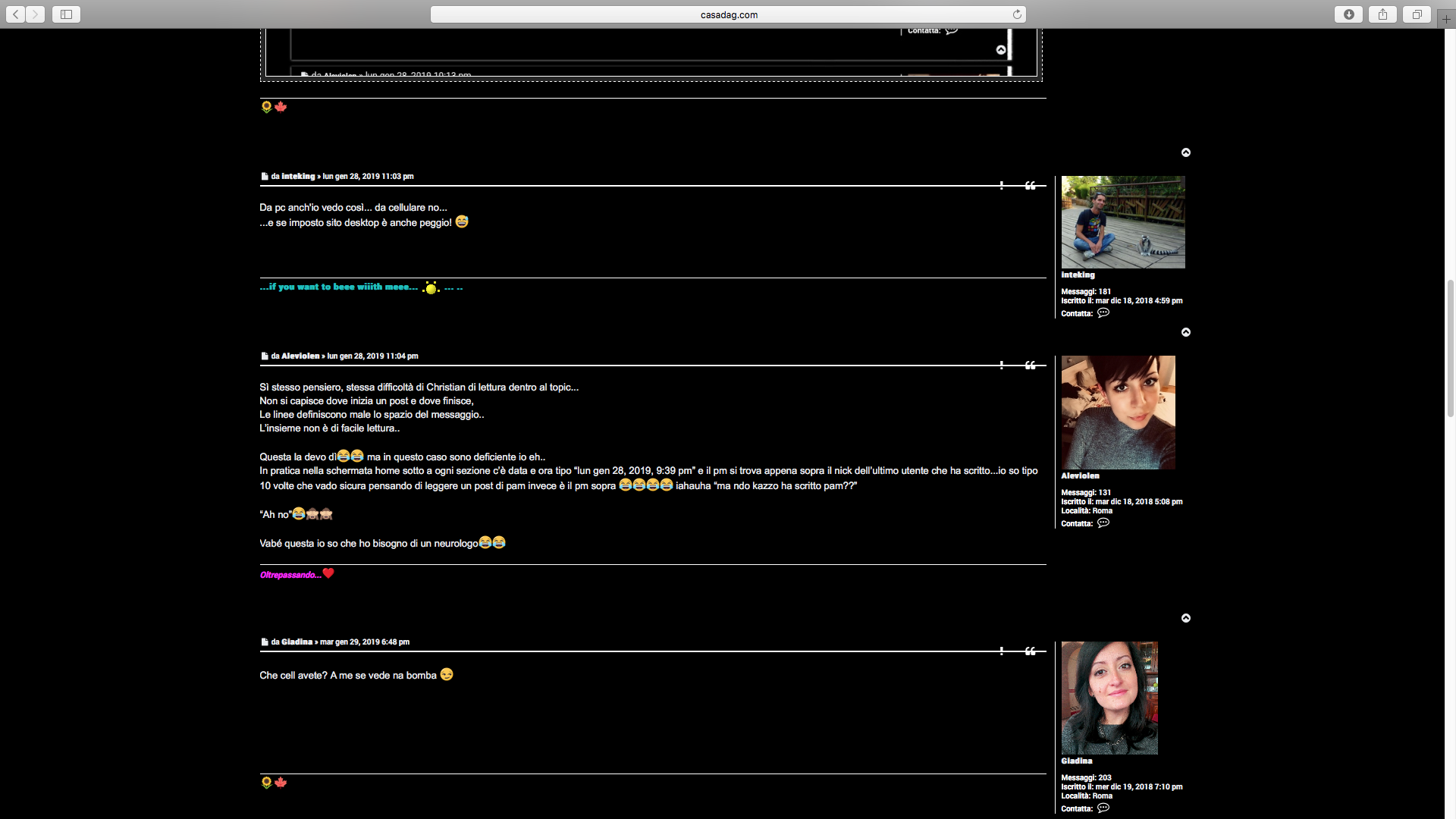Reload page with Safari refresh icon
This screenshot has height=819, width=1456.
click(1017, 14)
